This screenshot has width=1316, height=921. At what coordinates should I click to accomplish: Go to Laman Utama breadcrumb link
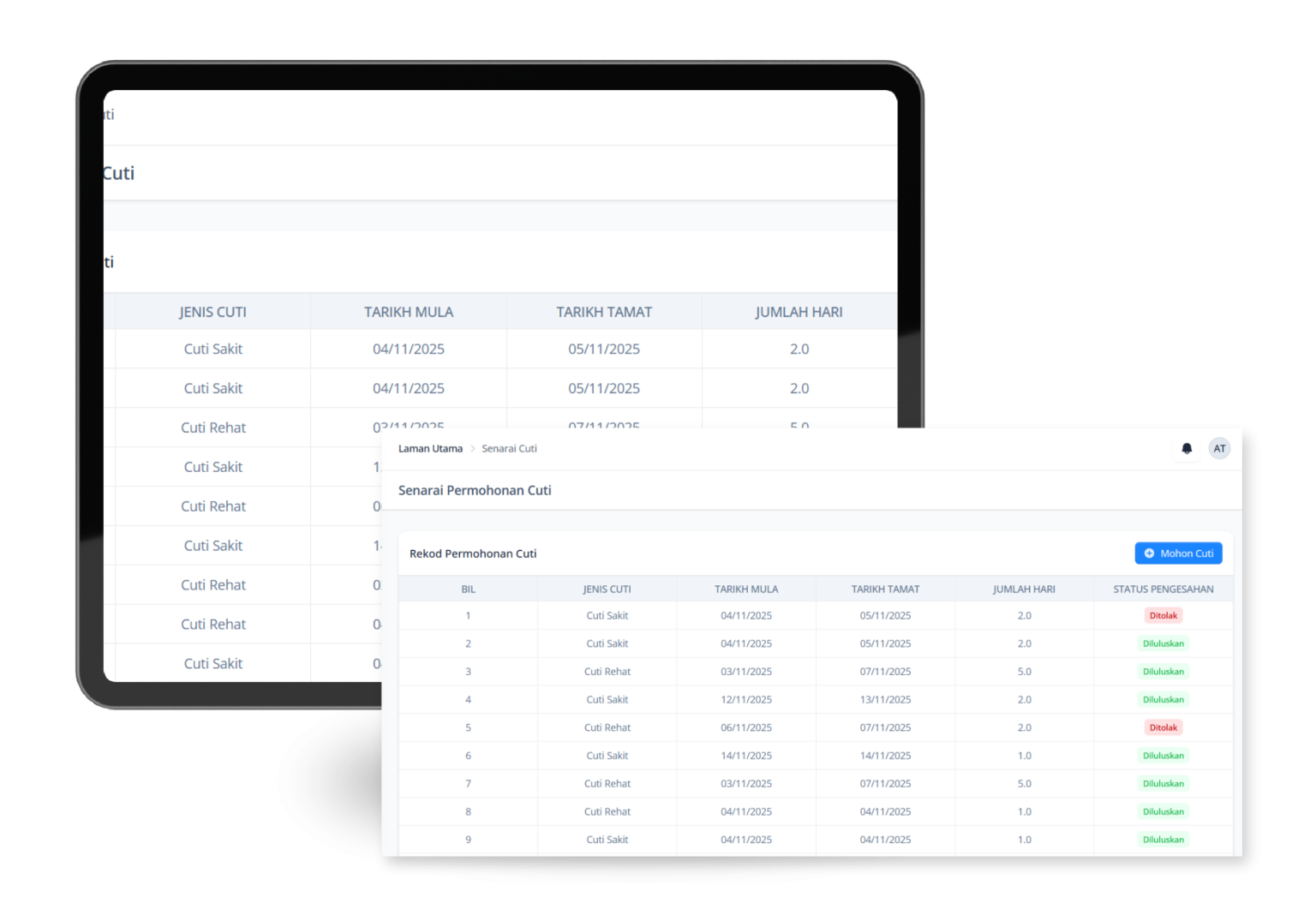(x=430, y=448)
